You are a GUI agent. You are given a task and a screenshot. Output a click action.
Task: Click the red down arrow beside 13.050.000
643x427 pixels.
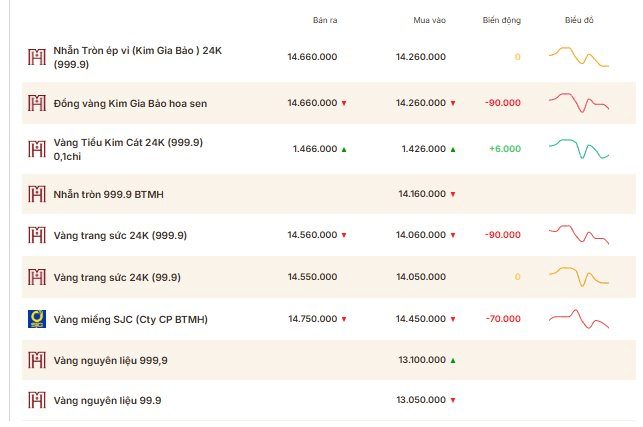click(x=453, y=400)
